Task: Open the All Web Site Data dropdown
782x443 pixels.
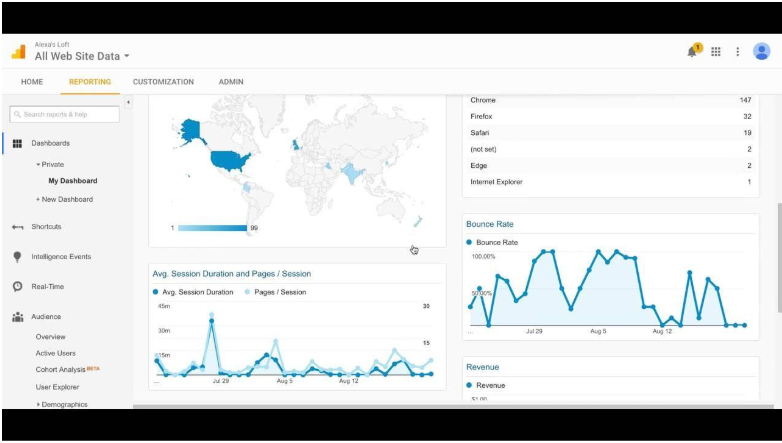Action: click(x=82, y=56)
